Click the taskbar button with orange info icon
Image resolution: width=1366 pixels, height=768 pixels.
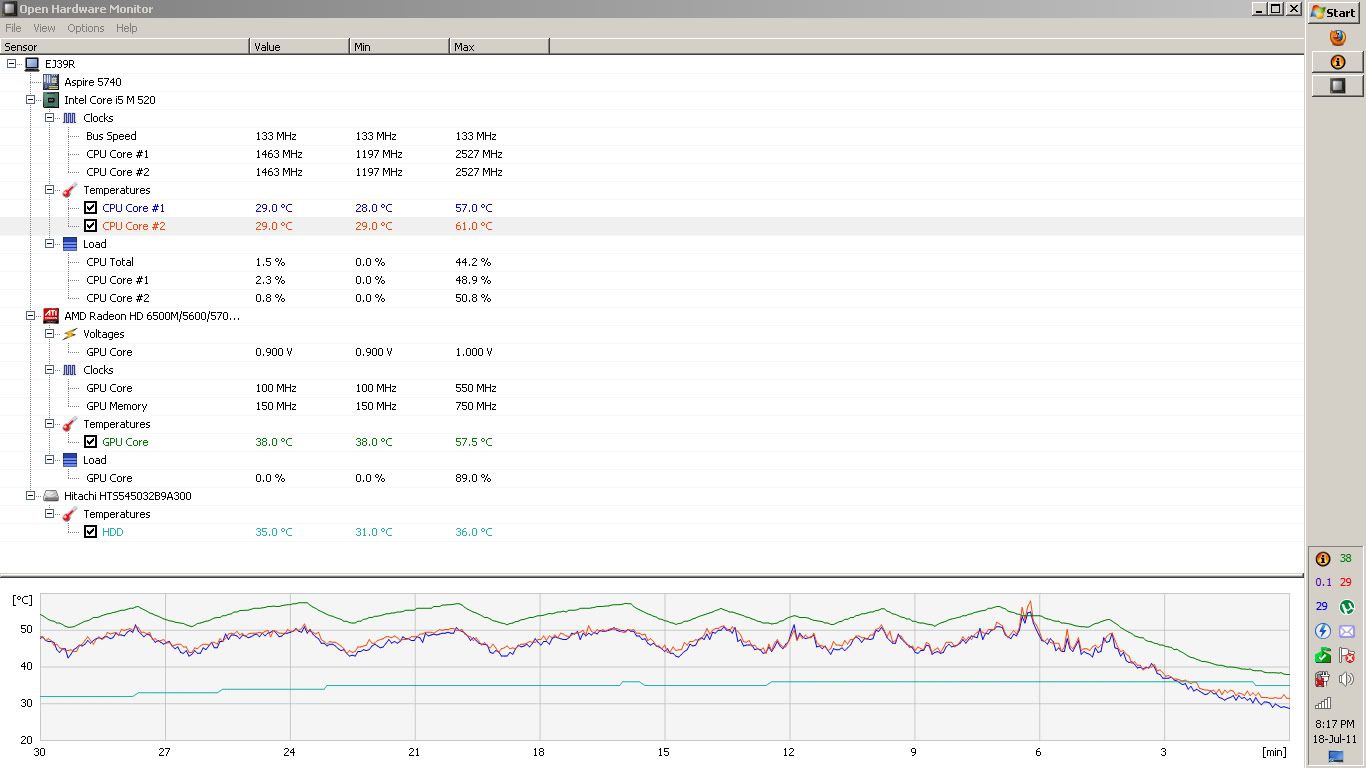tap(1337, 62)
